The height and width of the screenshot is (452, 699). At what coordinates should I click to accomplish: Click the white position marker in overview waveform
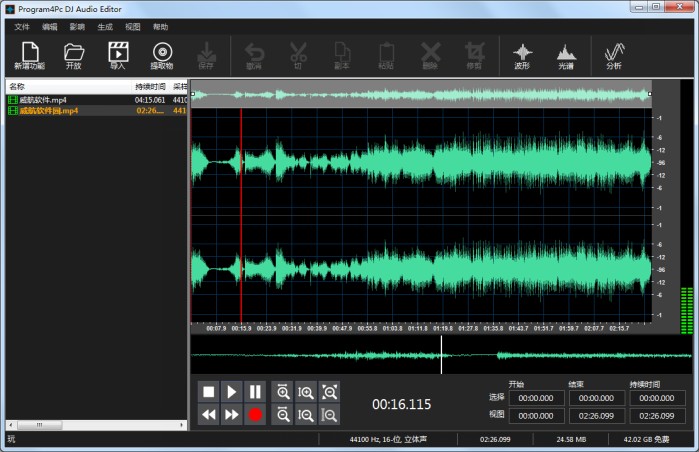(x=441, y=355)
